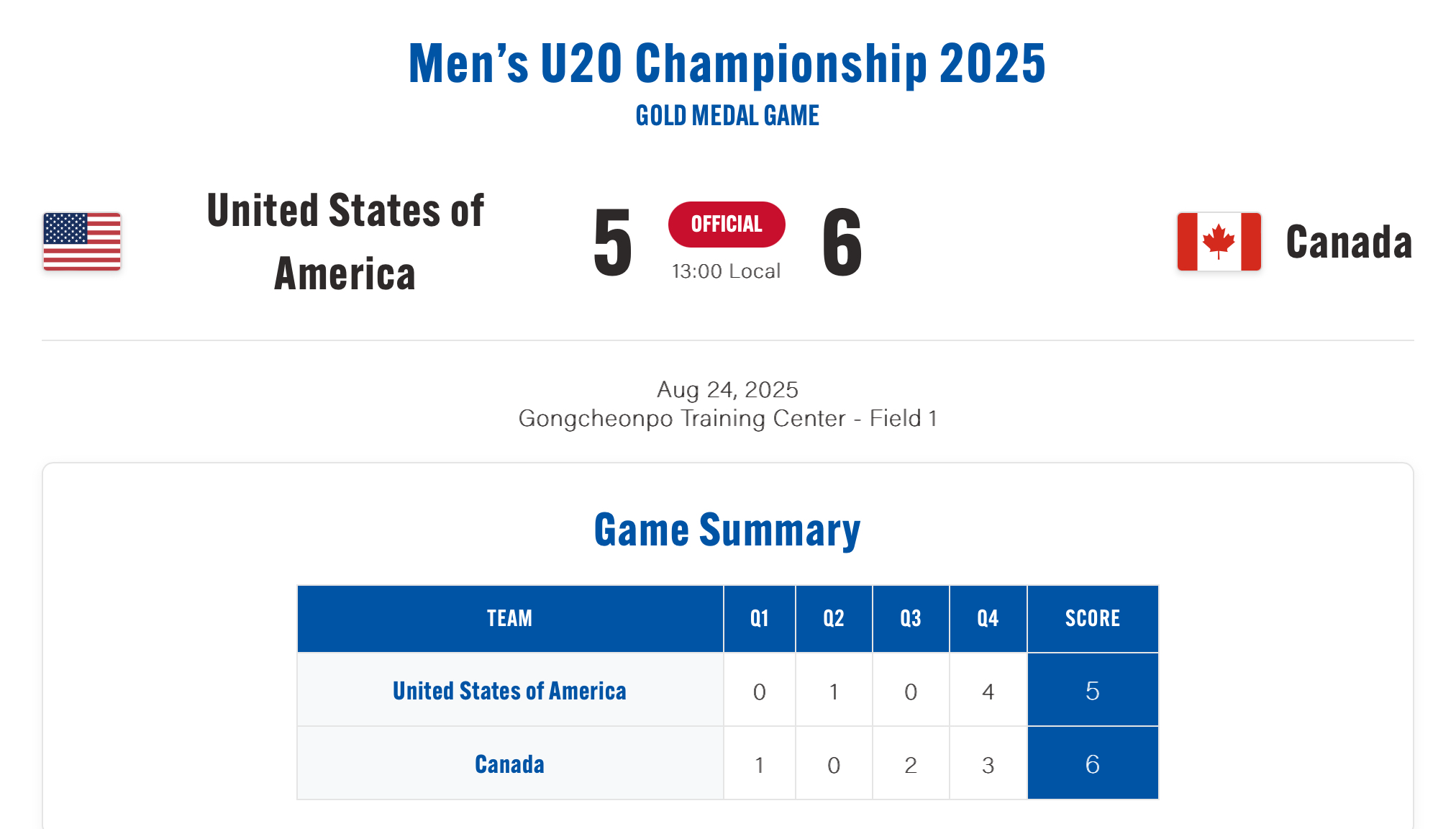Click Canada's final score cell showing 6
1456x829 pixels.
click(1093, 764)
